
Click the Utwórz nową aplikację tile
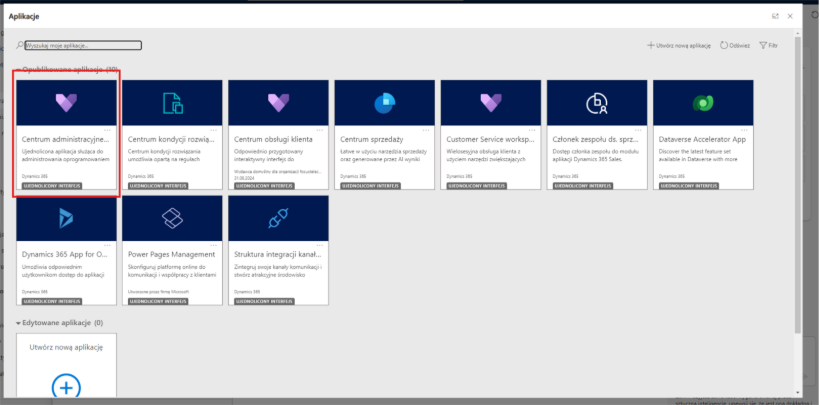(x=66, y=365)
